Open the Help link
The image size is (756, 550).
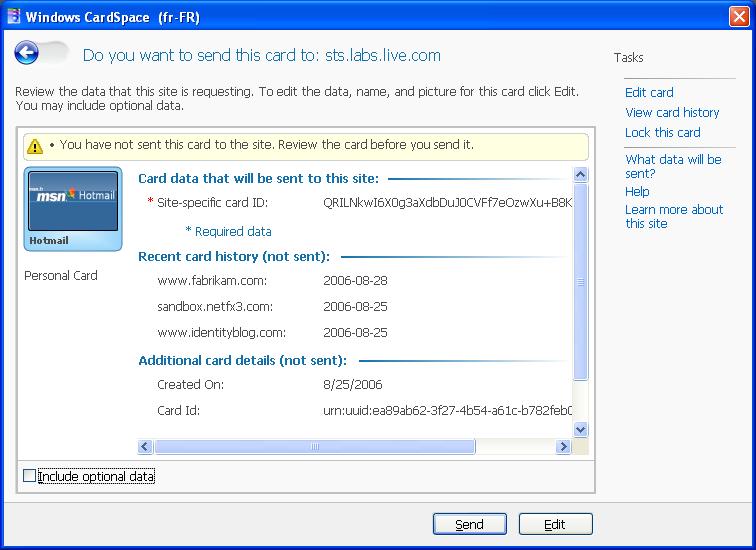click(637, 191)
